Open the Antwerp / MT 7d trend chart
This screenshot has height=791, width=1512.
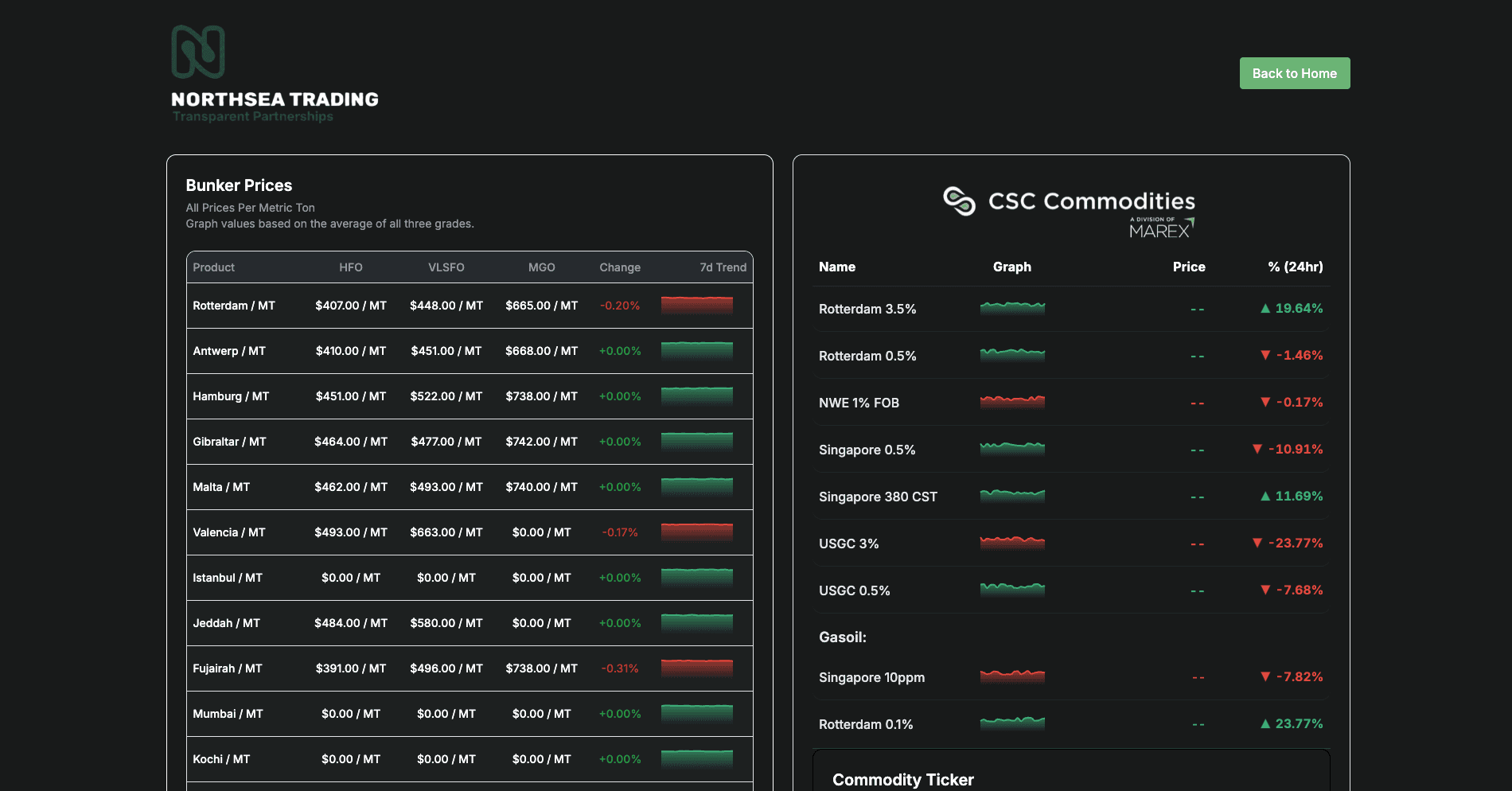click(697, 350)
